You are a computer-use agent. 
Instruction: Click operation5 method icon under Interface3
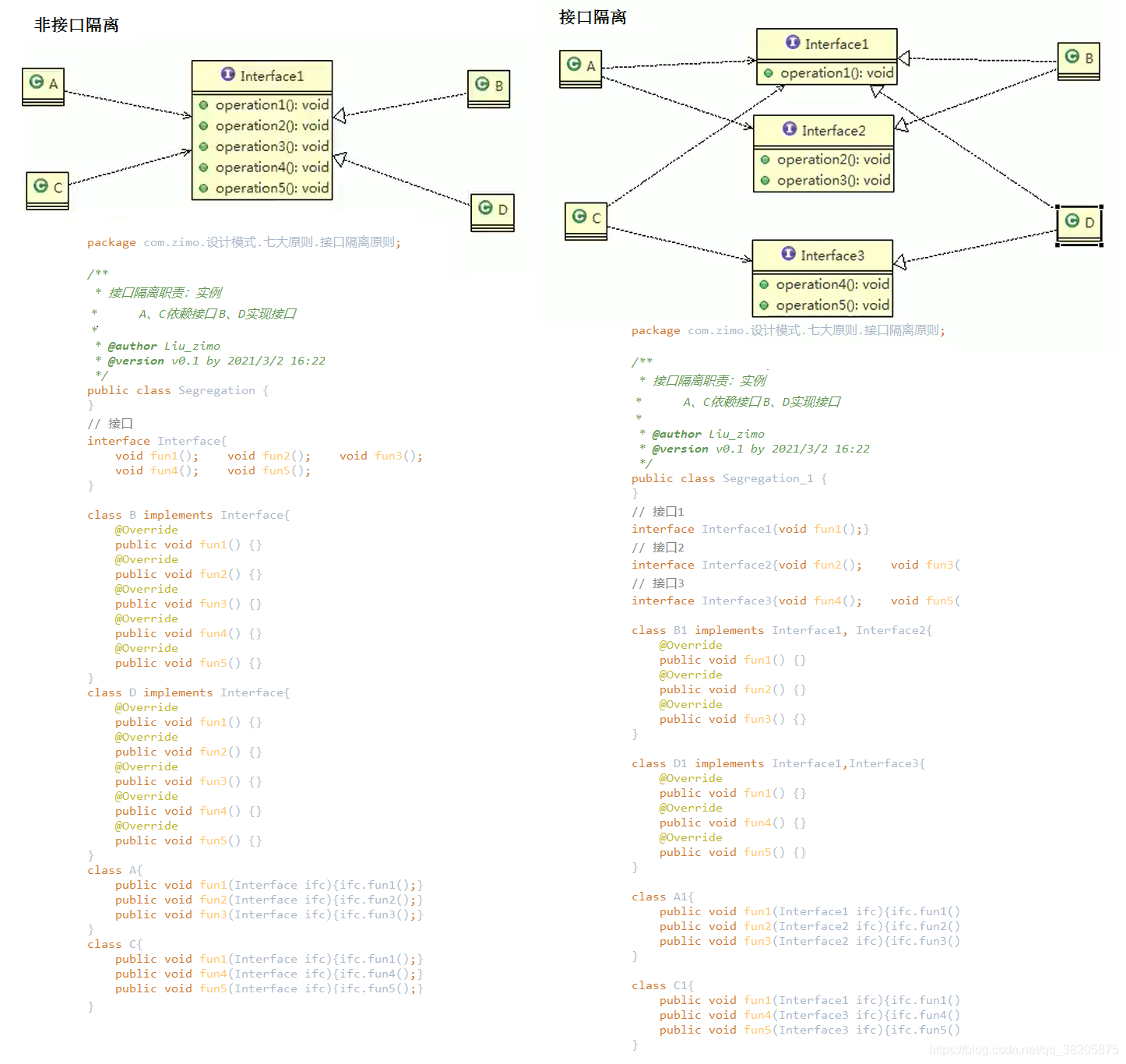click(x=764, y=306)
